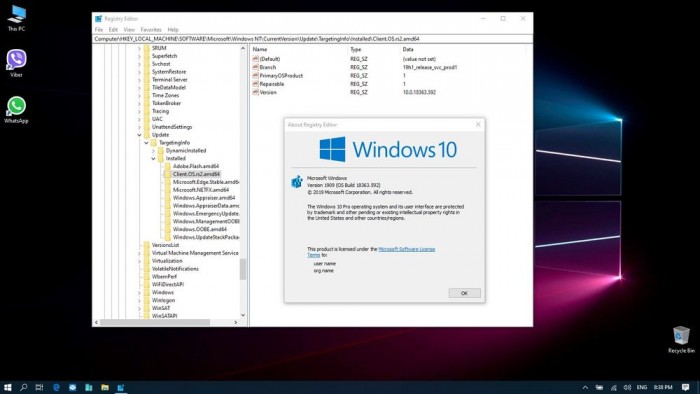Launch Microsoft Edge from the taskbar
700x394 pixels.
point(56,387)
